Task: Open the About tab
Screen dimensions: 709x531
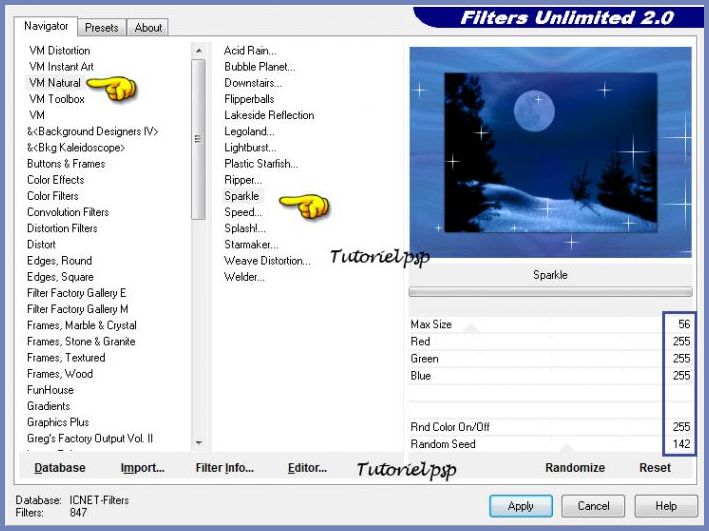Action: point(148,28)
